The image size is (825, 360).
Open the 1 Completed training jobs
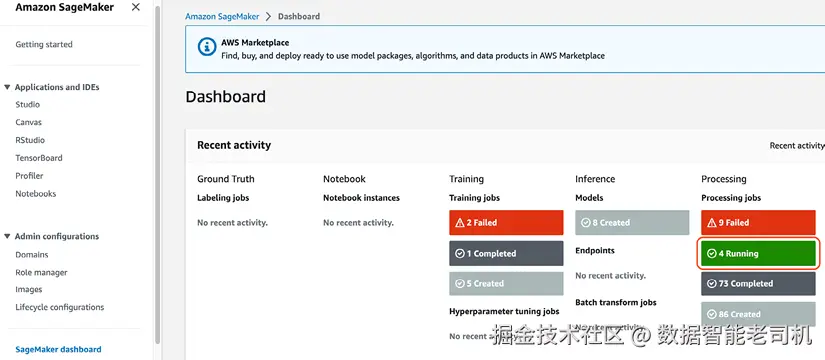(506, 253)
